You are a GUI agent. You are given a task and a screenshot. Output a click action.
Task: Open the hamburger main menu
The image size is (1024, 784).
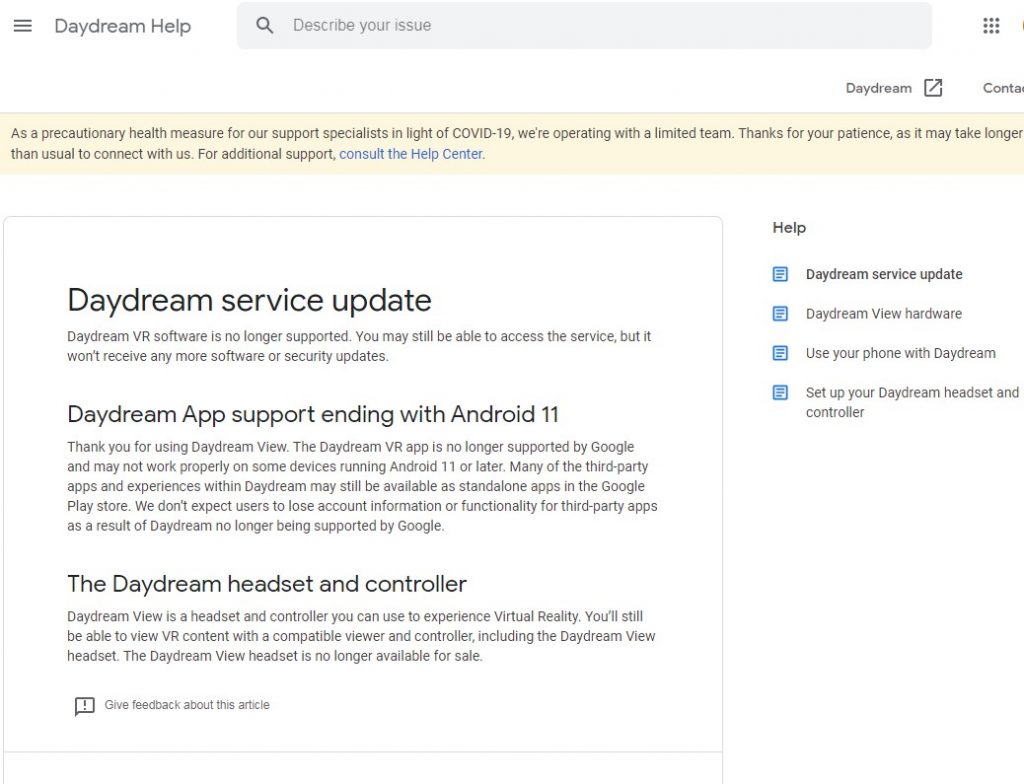click(x=23, y=25)
